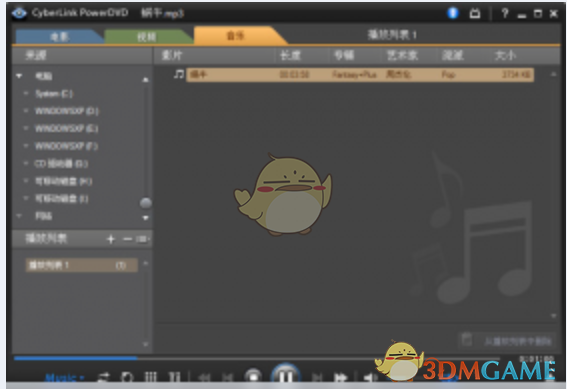The width and height of the screenshot is (567, 389).
Task: Remove playlist with the minus icon
Action: [x=127, y=239]
